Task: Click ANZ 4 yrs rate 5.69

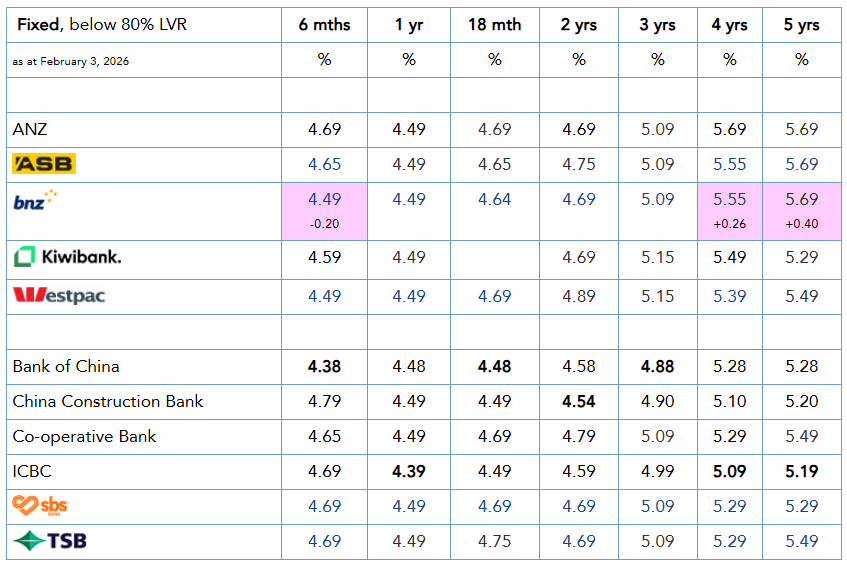Action: [729, 129]
